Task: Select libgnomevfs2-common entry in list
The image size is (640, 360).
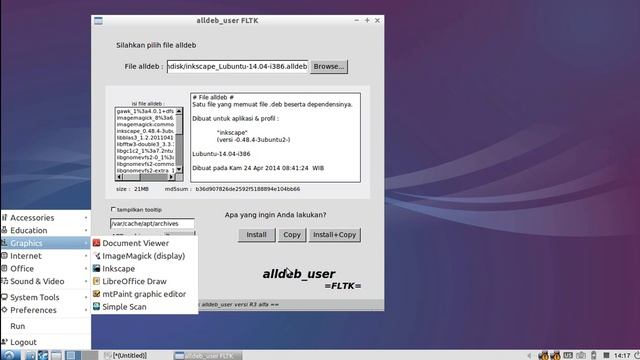Action: [145, 164]
